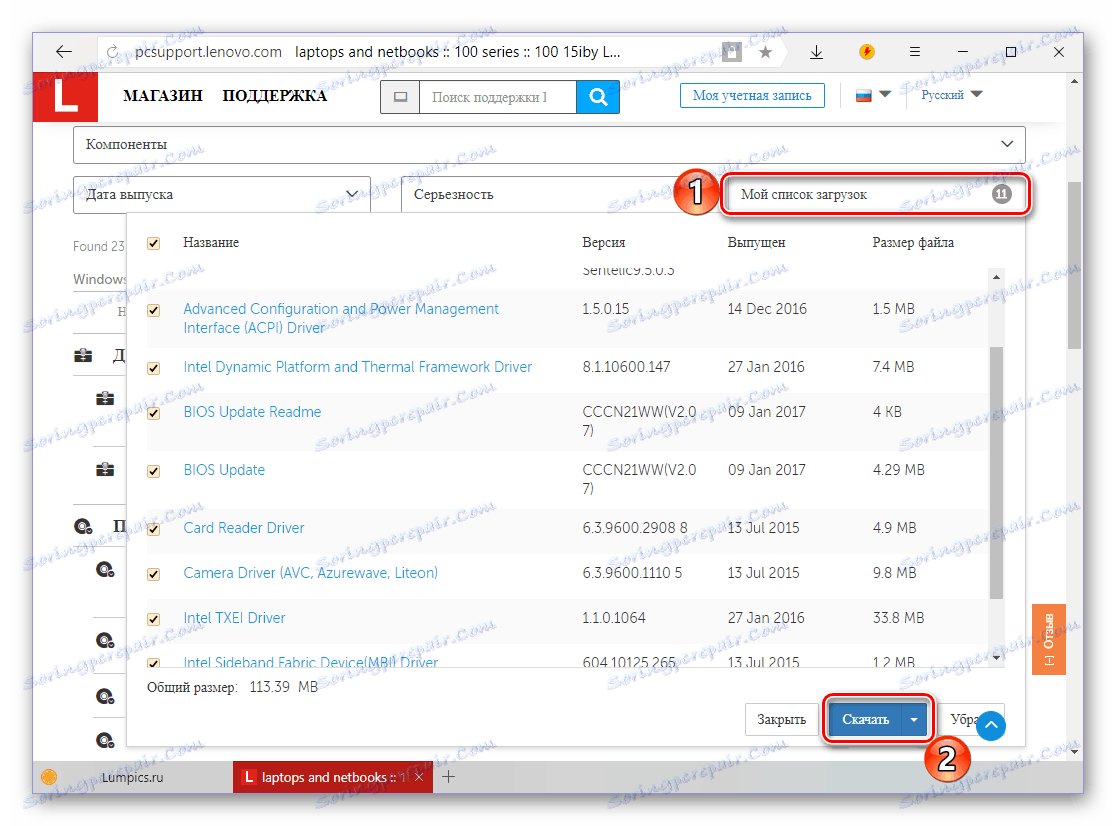This screenshot has height=826, width=1116.
Task: Uncheck Intel Sideband Fabric Device checkbox
Action: pos(153,662)
